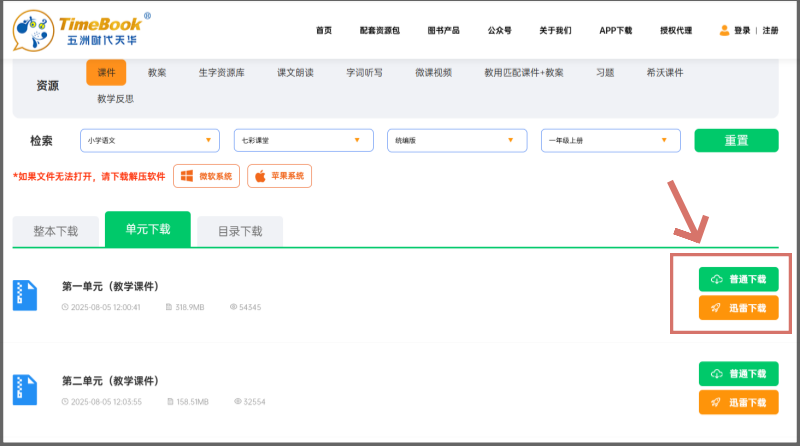This screenshot has width=800, height=446.
Task: Open the 小学语文 subject dropdown
Action: point(150,141)
